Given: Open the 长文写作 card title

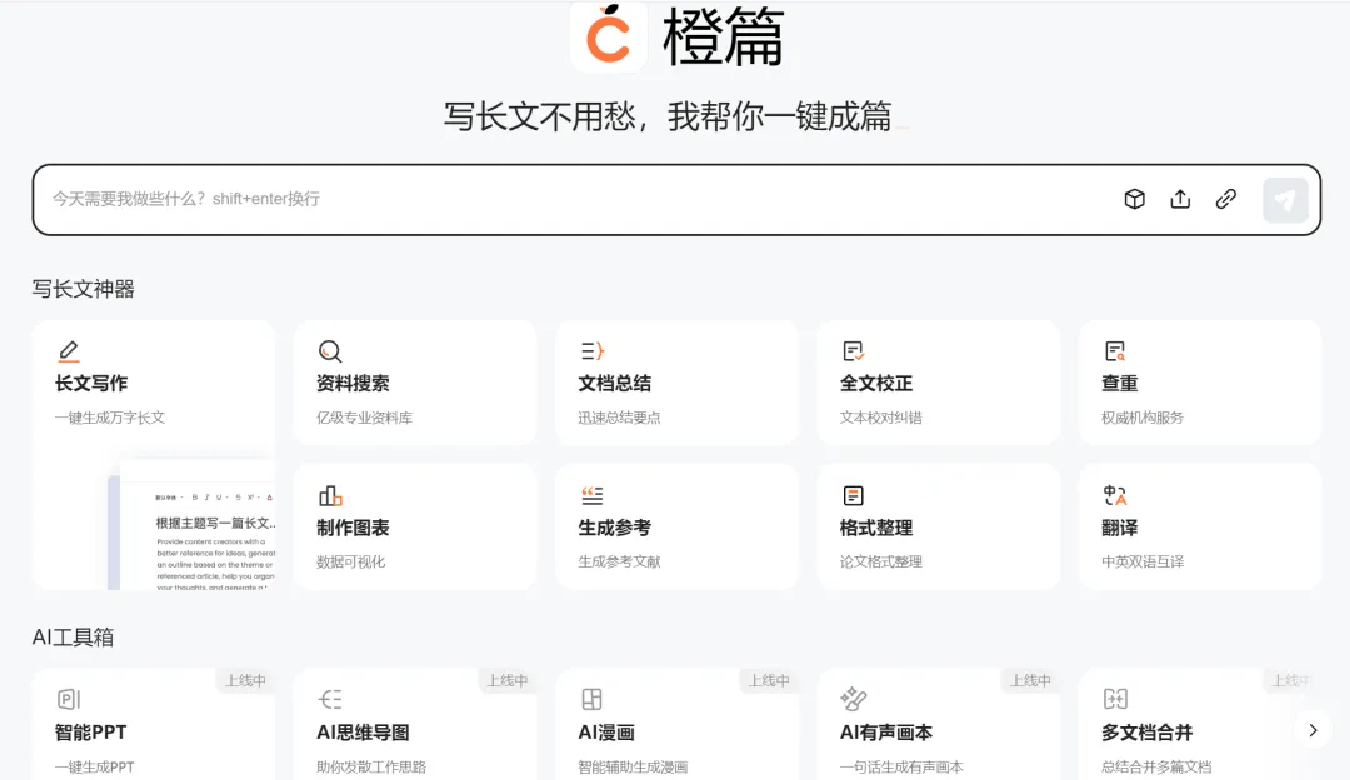Looking at the screenshot, I should pos(91,383).
